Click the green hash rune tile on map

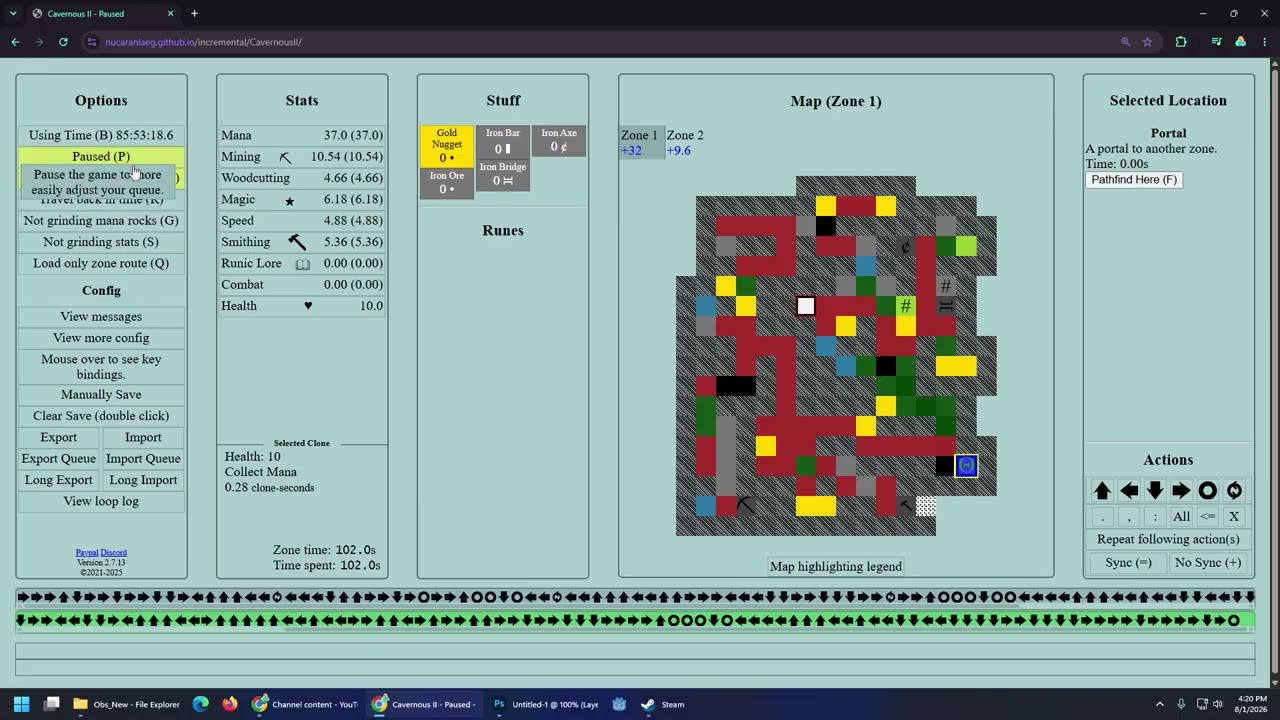pyautogui.click(x=906, y=306)
